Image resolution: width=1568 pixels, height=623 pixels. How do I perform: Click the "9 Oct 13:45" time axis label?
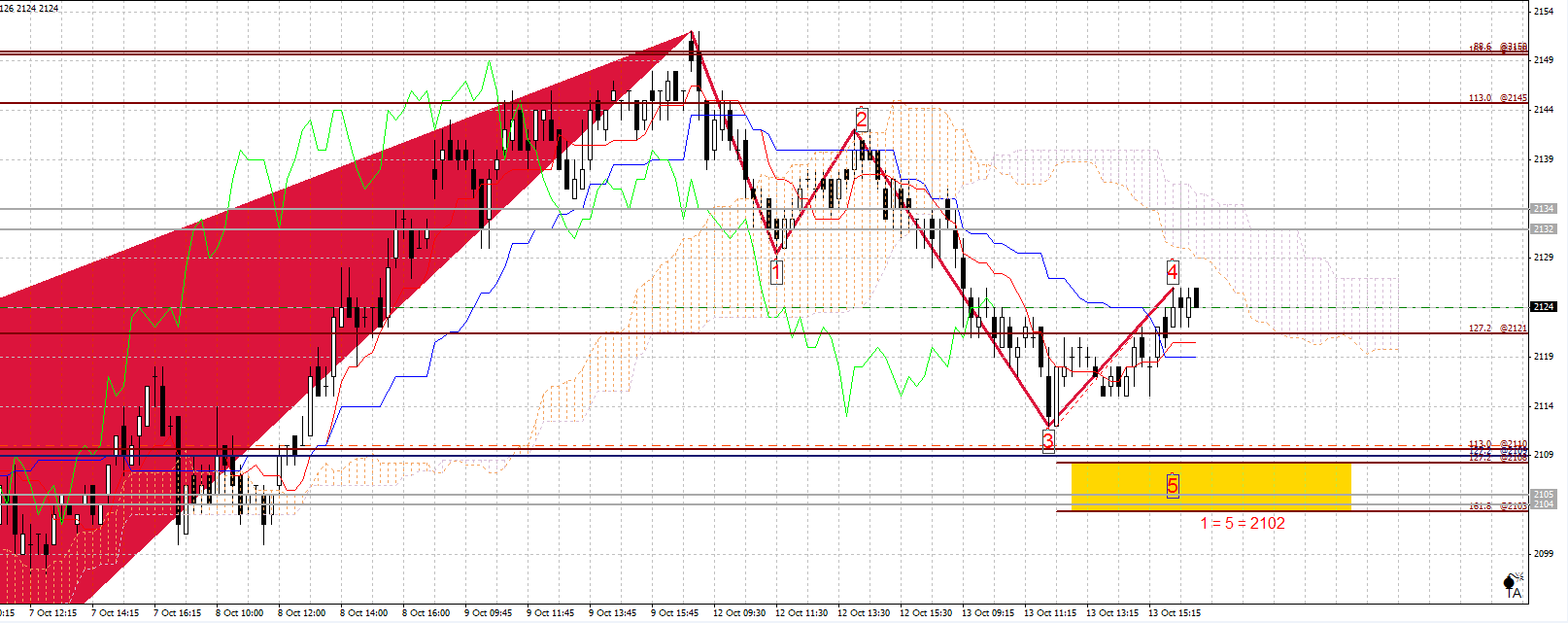click(612, 613)
